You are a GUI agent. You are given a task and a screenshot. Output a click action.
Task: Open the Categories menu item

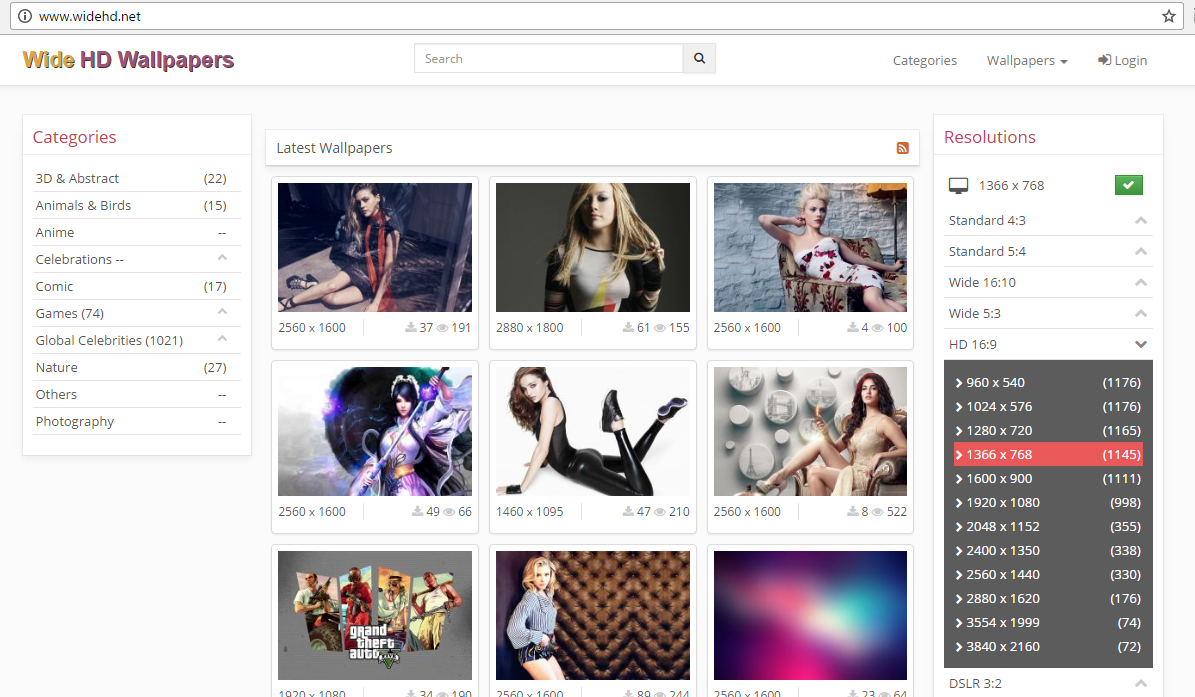924,60
